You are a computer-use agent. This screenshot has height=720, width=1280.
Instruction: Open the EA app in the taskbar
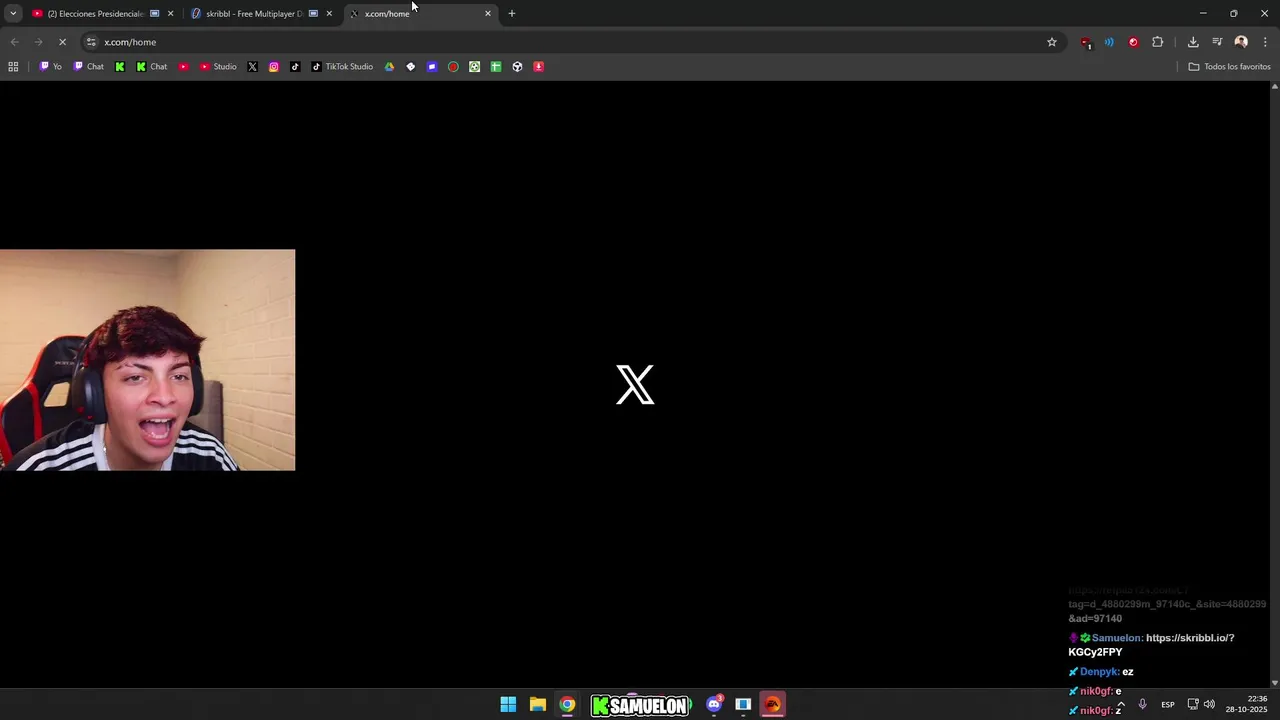[x=772, y=705]
